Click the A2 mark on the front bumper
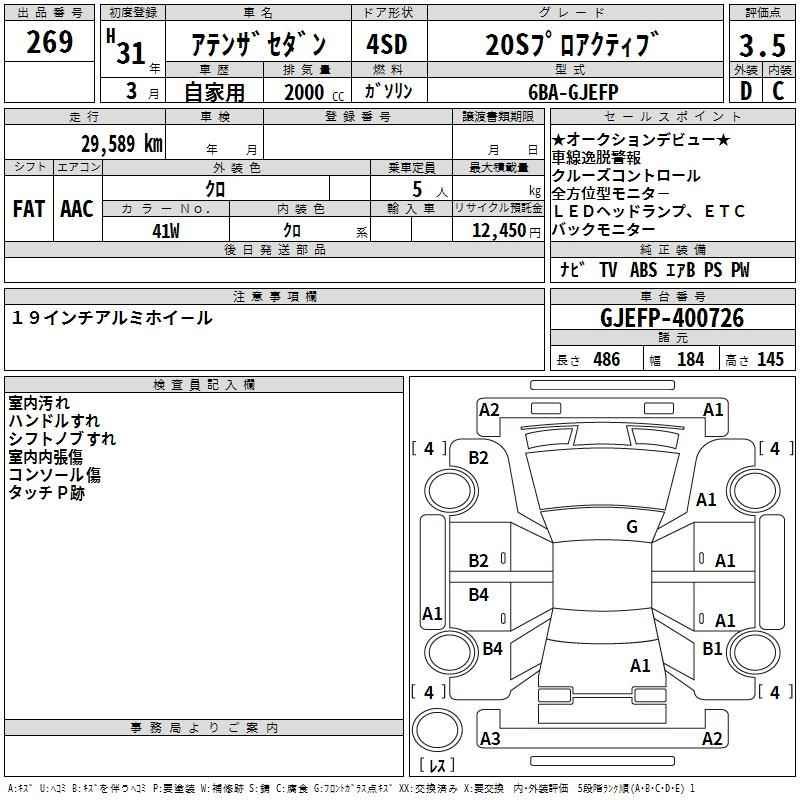 pyautogui.click(x=489, y=410)
